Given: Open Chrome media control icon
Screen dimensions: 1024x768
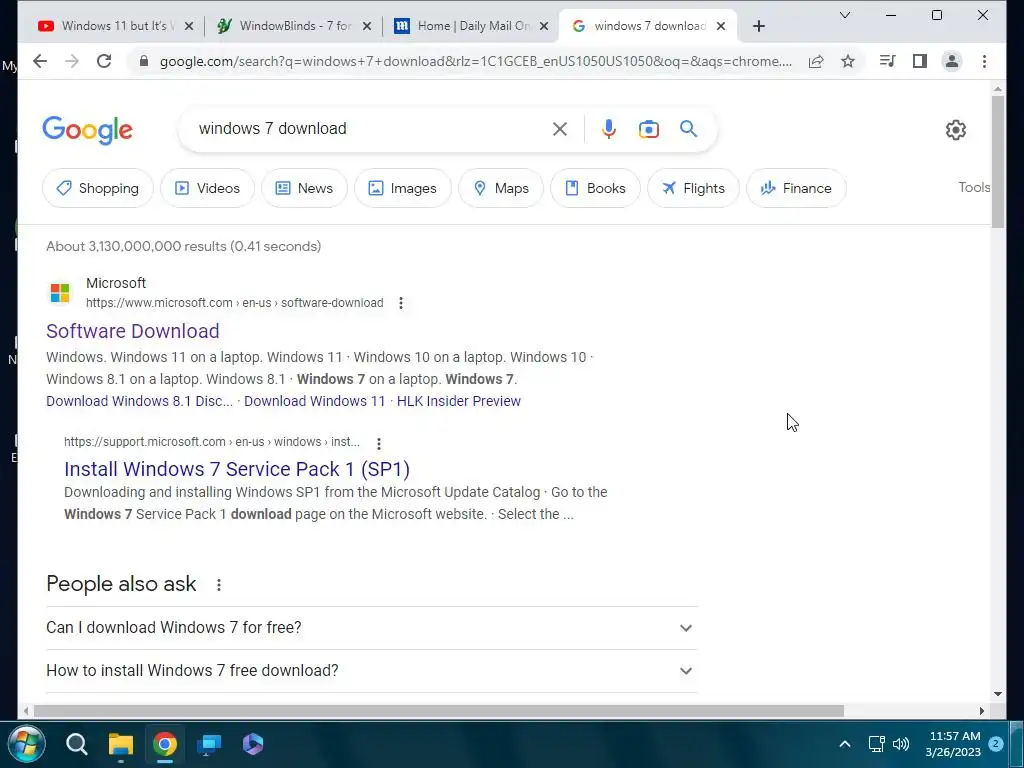Looking at the screenshot, I should [888, 61].
